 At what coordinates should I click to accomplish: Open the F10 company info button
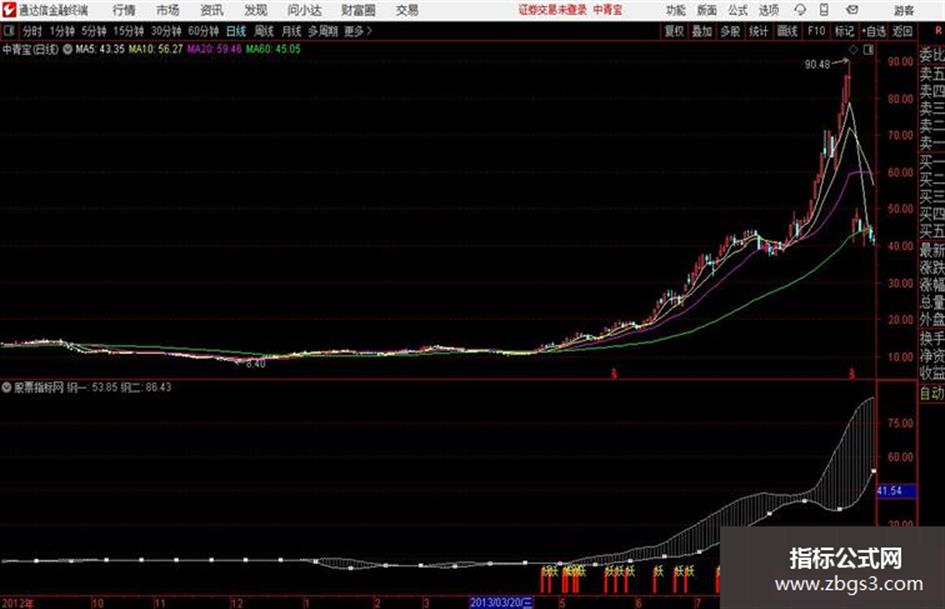(817, 31)
